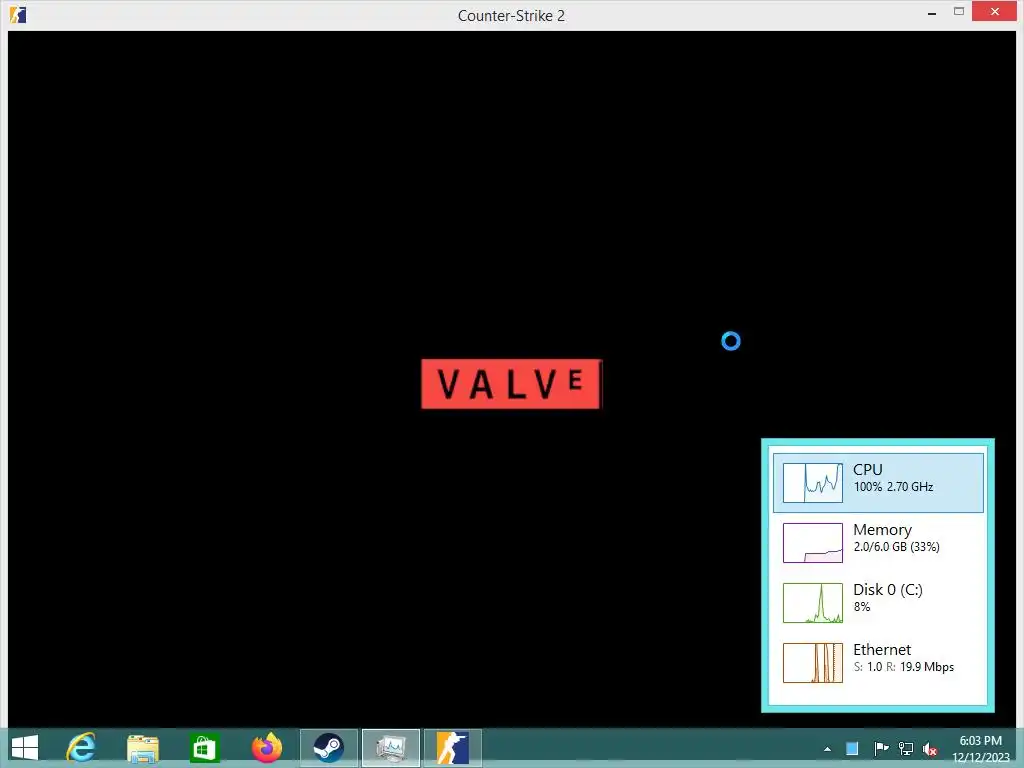
Task: Click the Memory usage mini graph
Action: [812, 543]
